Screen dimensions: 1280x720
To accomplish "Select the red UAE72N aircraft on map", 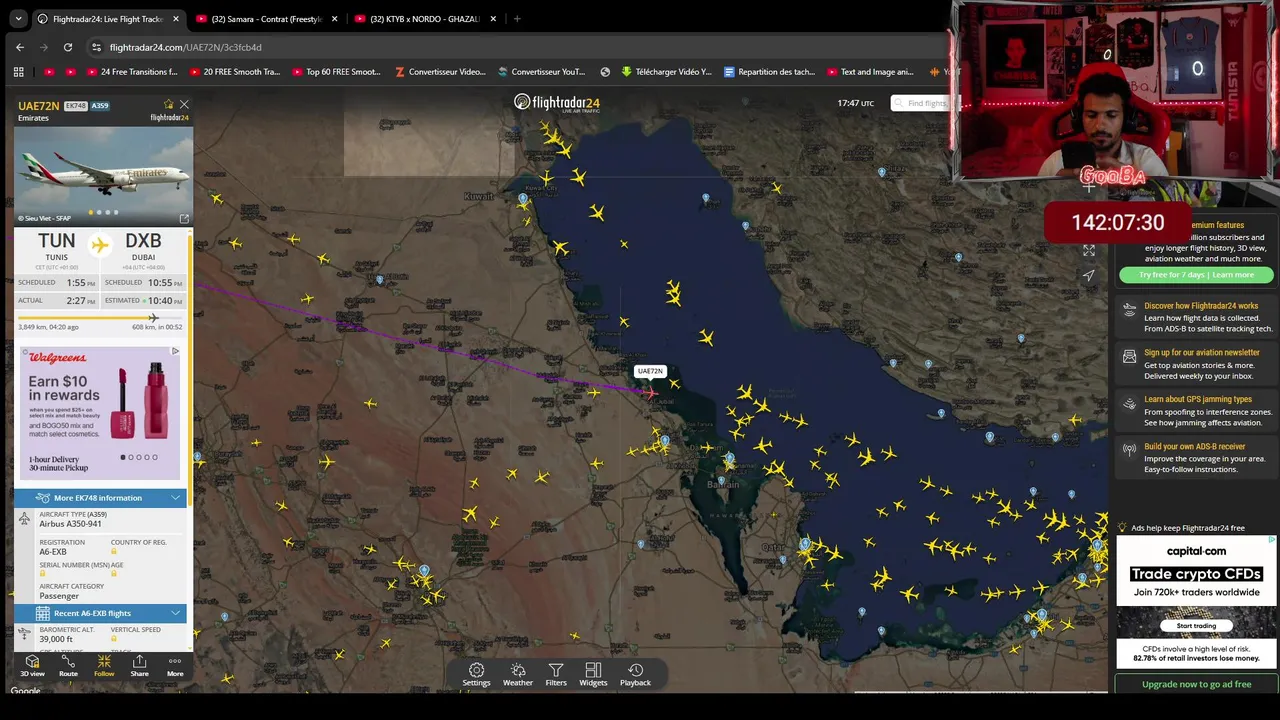I will point(650,392).
